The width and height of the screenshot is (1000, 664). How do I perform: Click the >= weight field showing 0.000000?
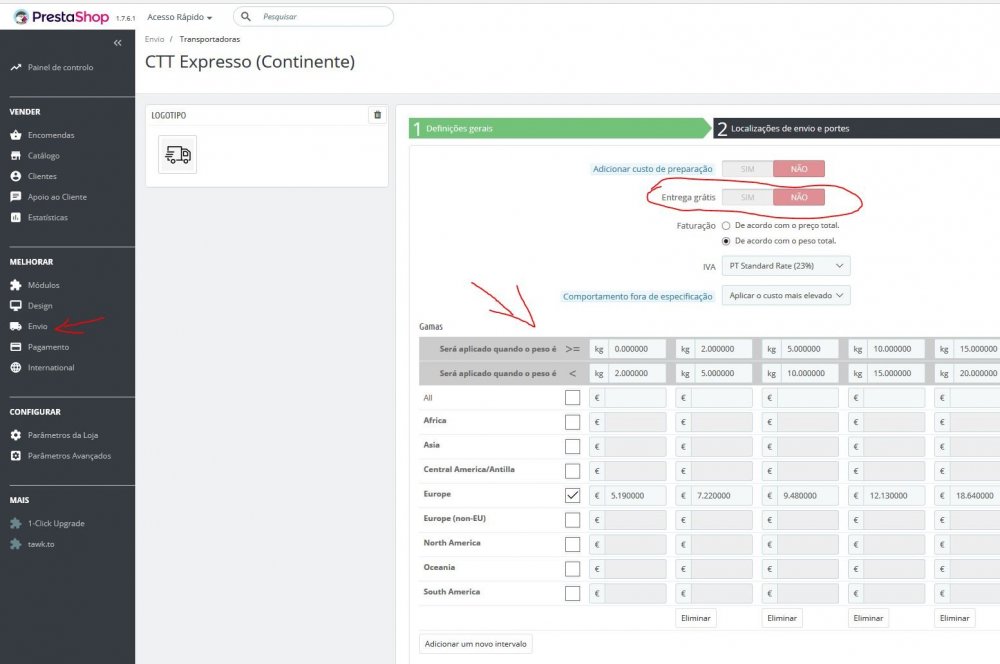pyautogui.click(x=637, y=349)
